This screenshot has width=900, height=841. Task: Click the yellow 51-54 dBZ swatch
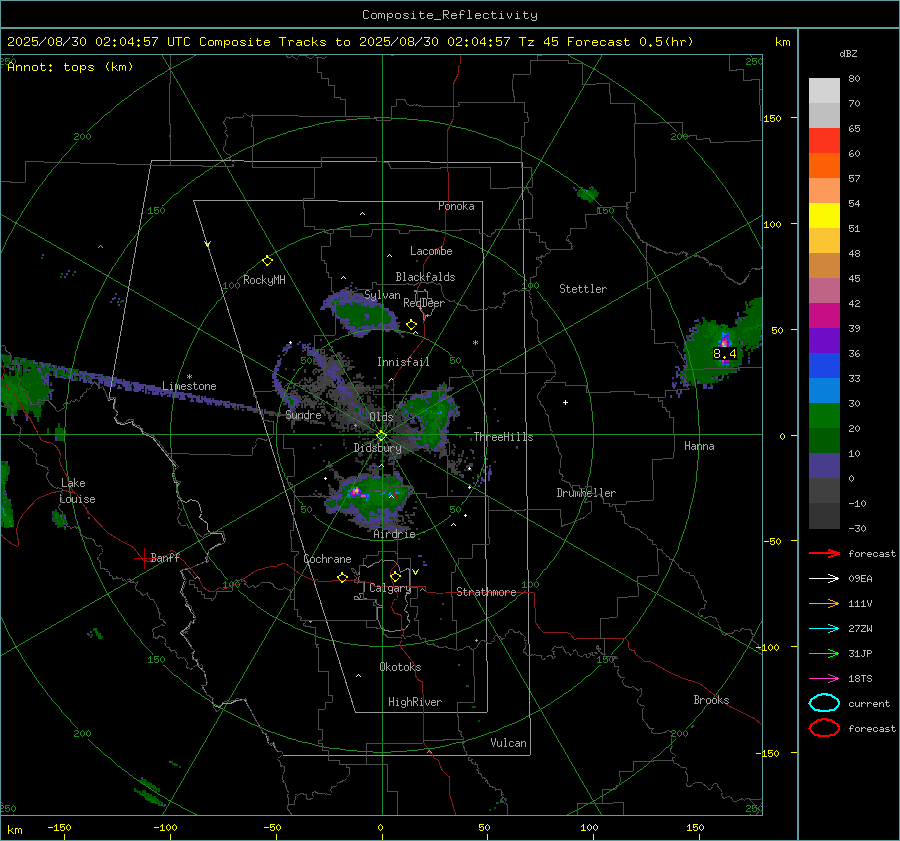824,216
